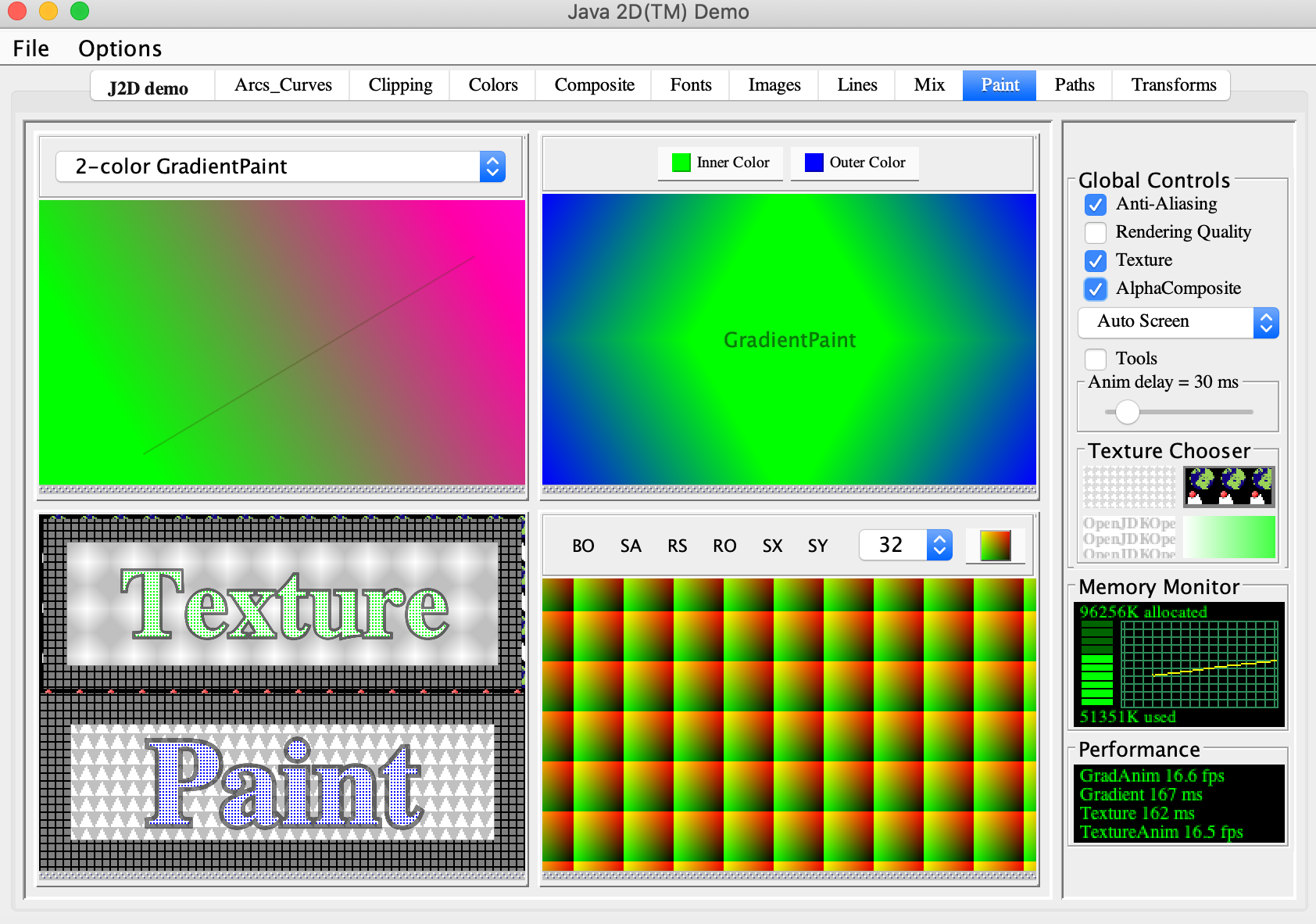Toggle the RO rotate option

(724, 546)
